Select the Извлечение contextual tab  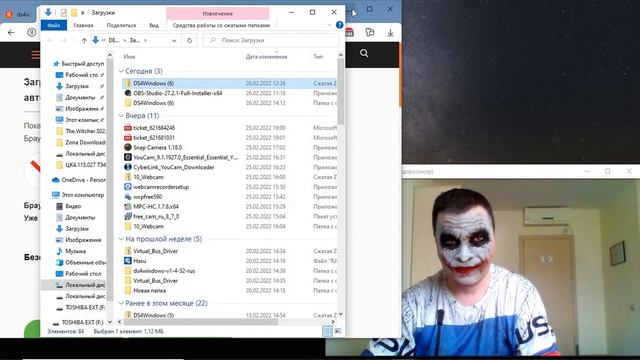click(218, 13)
